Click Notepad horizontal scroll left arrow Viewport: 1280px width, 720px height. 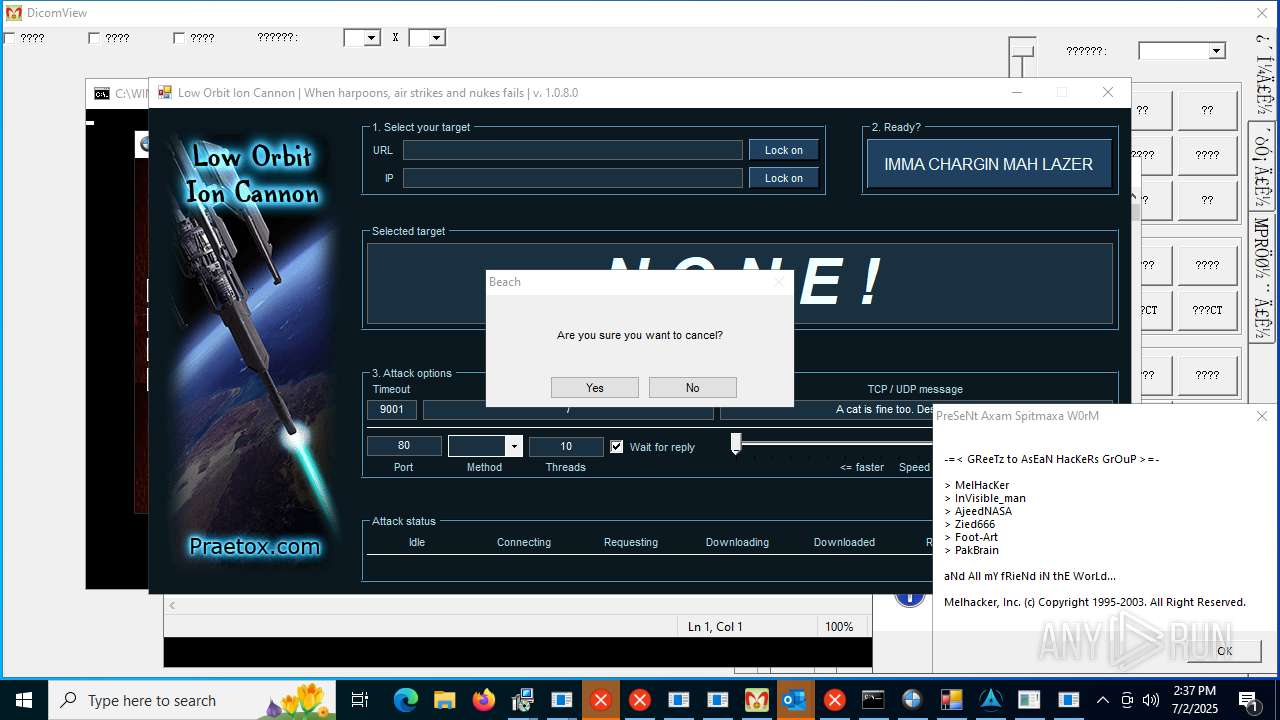click(x=172, y=605)
